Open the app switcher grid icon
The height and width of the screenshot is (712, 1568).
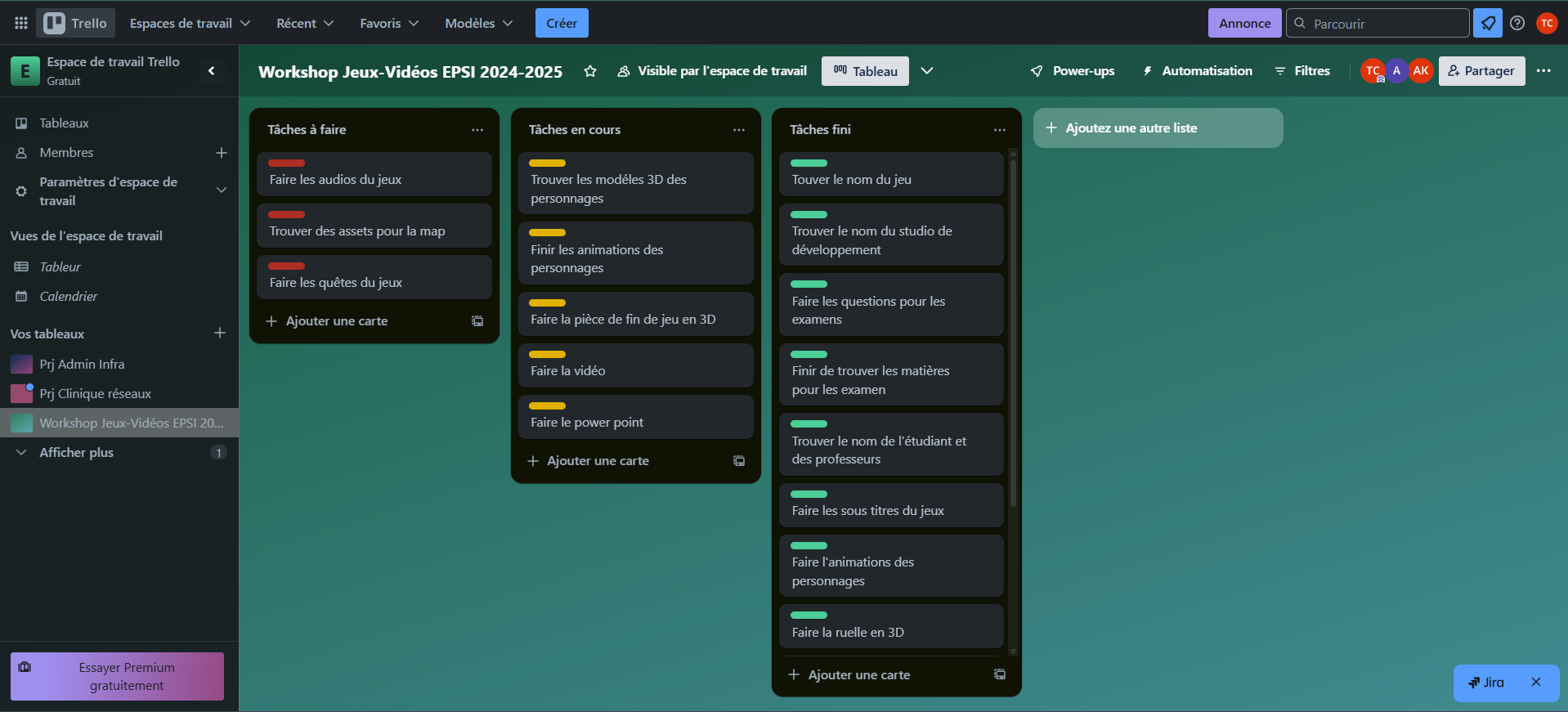point(21,23)
